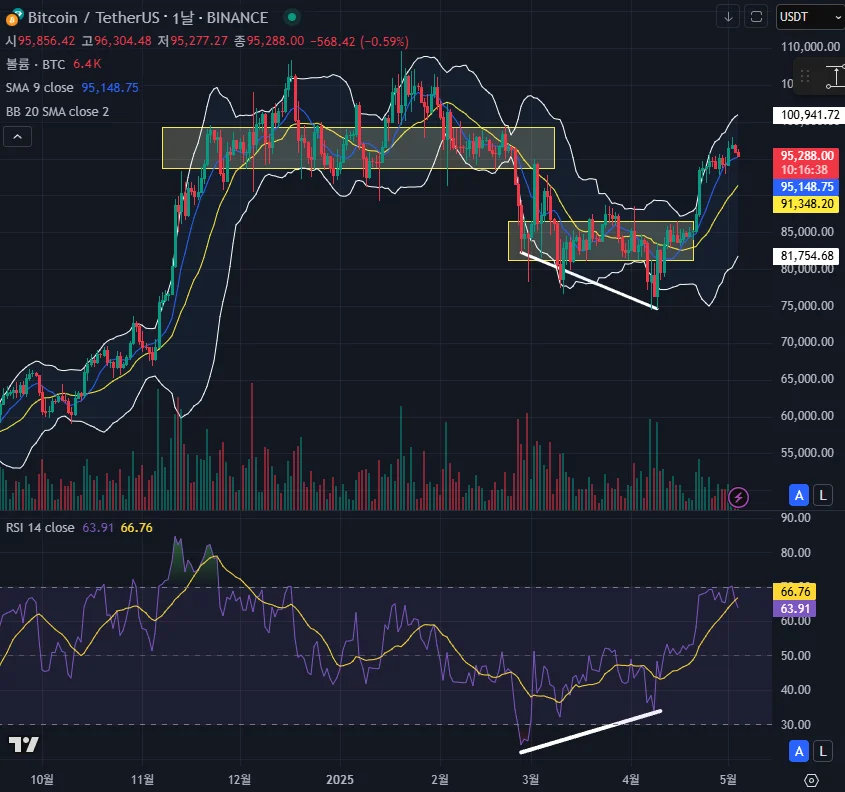Click the RSI 14 close indicator label
The height and width of the screenshot is (792, 845).
[40, 527]
